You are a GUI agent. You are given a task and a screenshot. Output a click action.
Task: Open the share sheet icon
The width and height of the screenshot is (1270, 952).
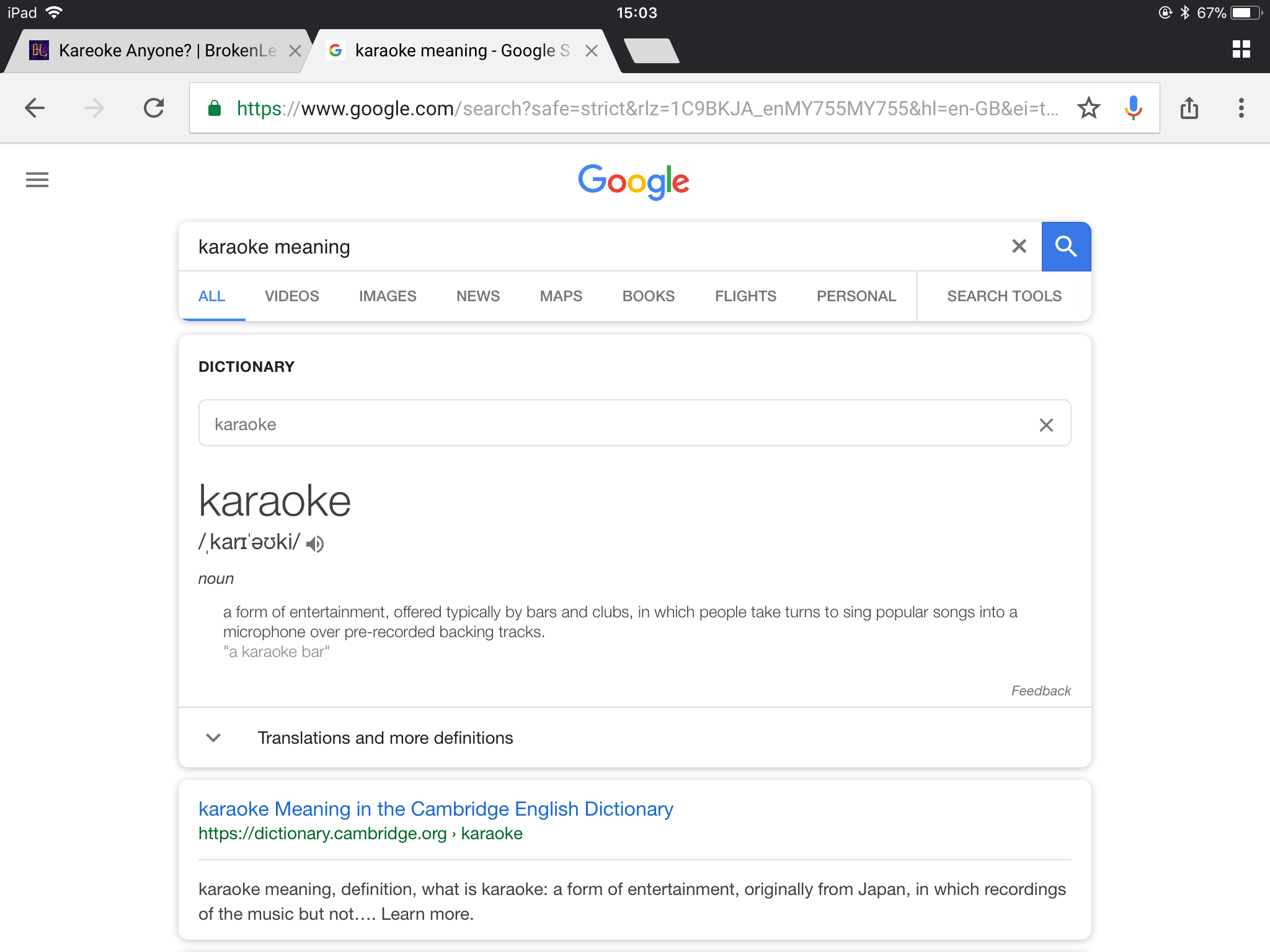point(1189,108)
